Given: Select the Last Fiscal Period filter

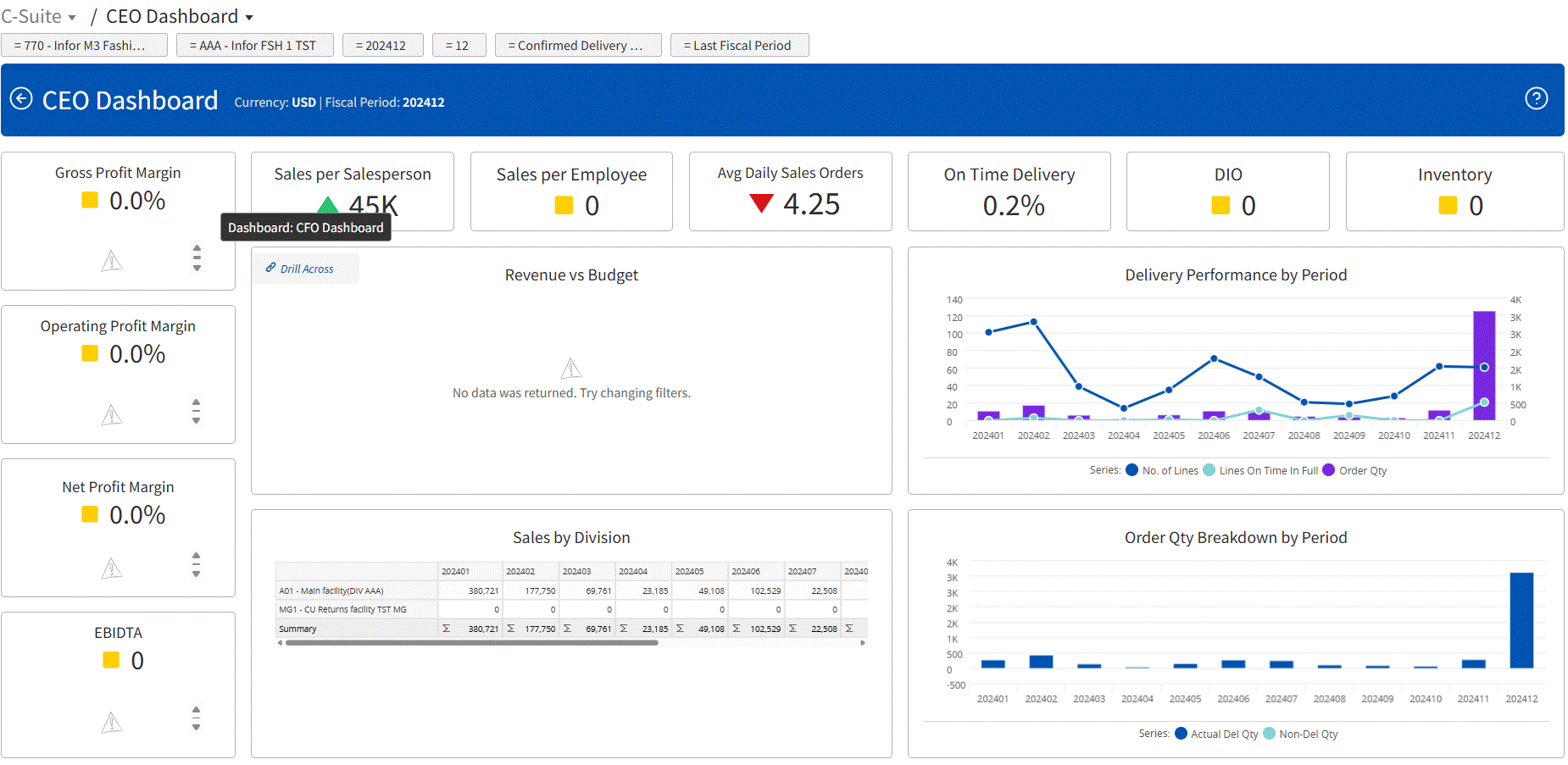Looking at the screenshot, I should pos(739,45).
